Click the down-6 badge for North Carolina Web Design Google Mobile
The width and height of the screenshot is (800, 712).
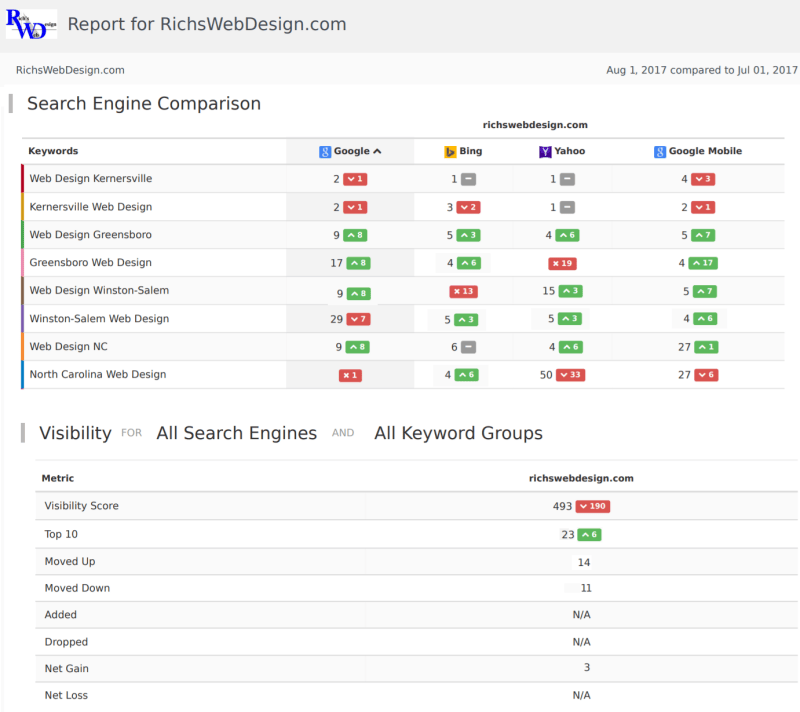pos(706,375)
